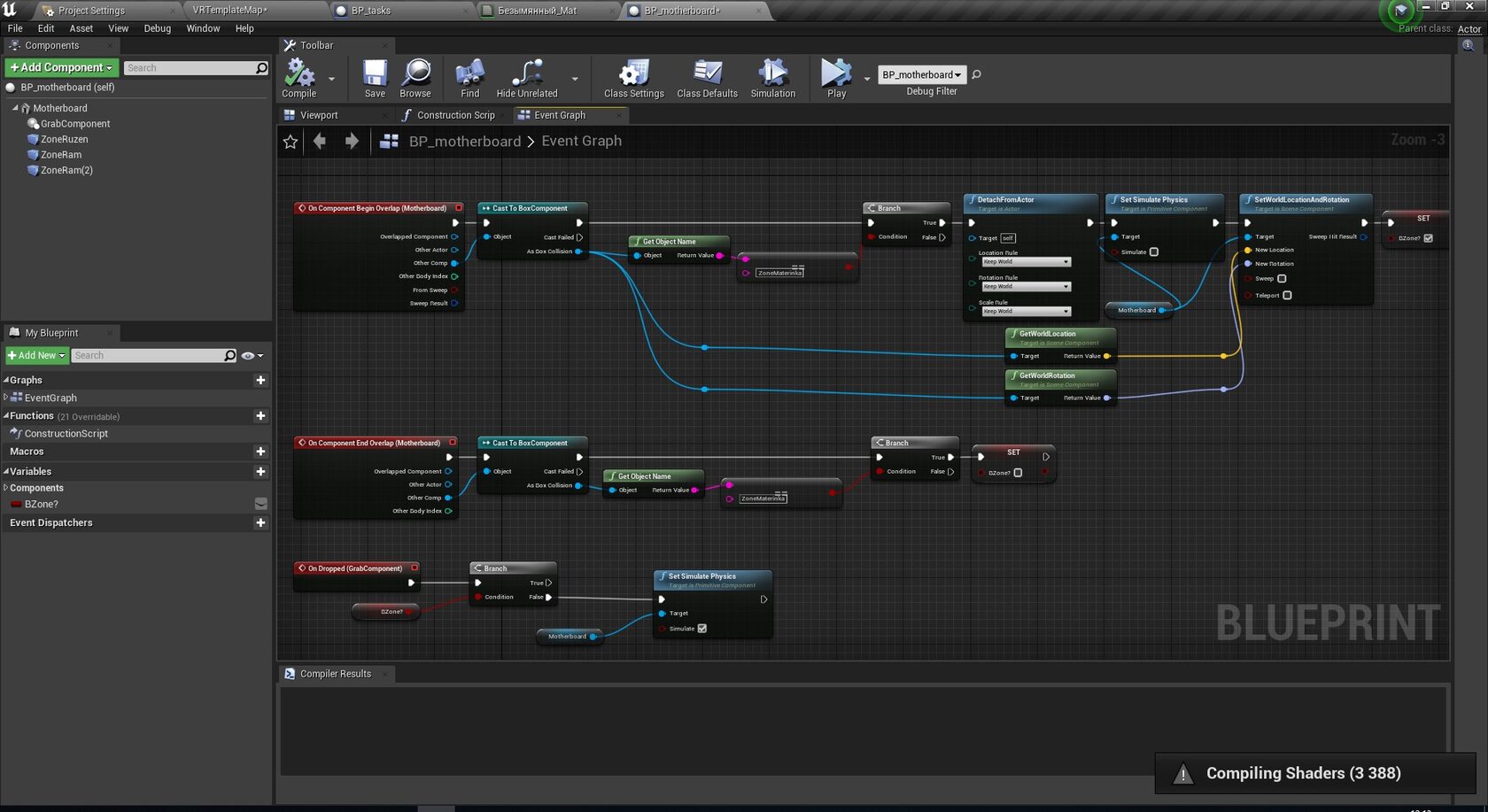Open the File menu
The width and height of the screenshot is (1488, 812).
(15, 28)
